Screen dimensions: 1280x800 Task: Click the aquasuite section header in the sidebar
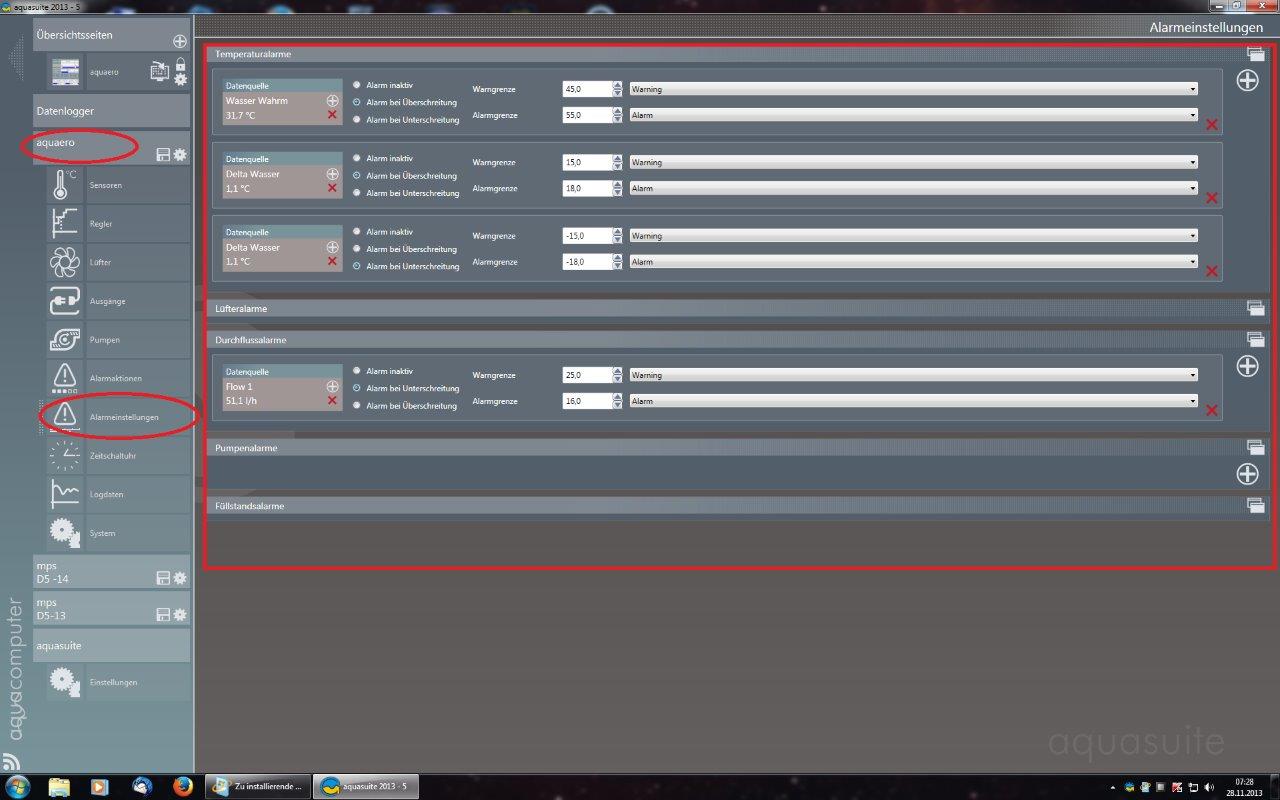111,645
